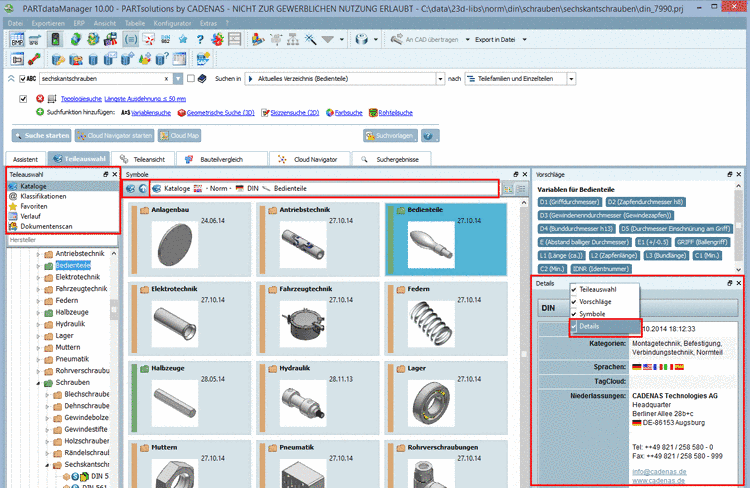This screenshot has height=488, width=750.
Task: Open the search text history dropdown
Action: [x=178, y=78]
